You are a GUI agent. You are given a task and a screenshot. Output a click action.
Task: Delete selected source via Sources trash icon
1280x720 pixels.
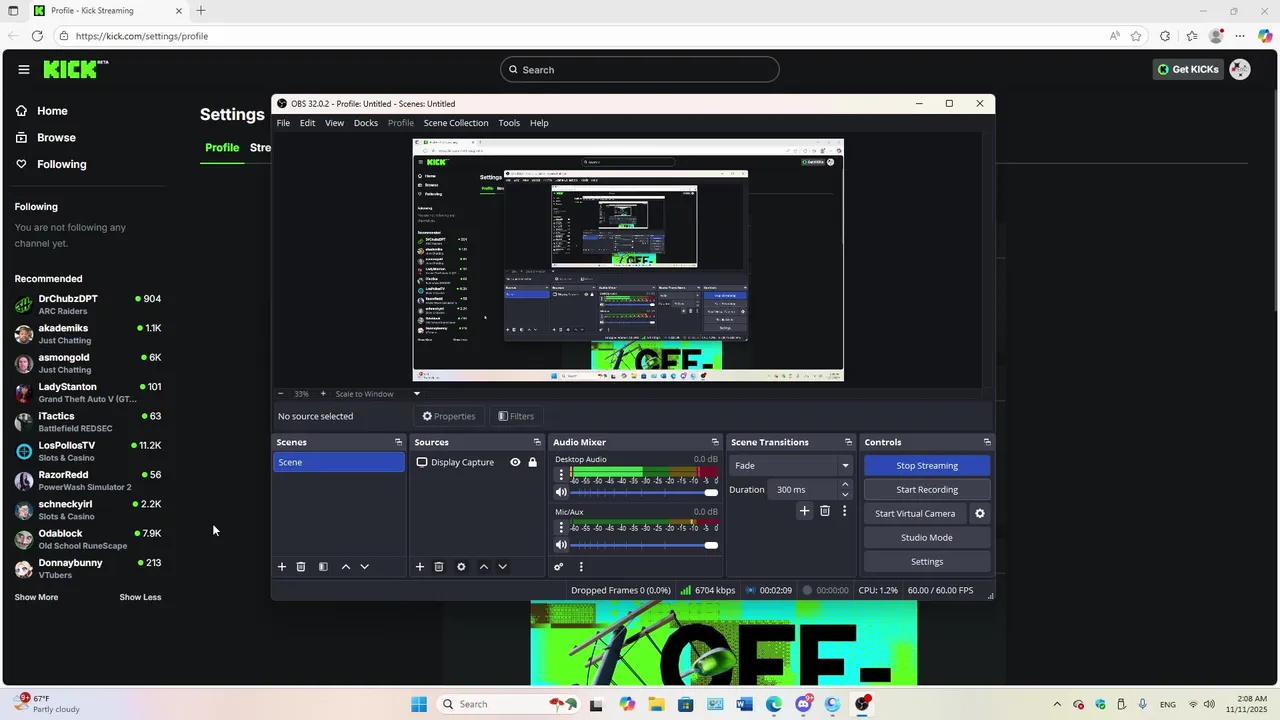click(x=439, y=567)
